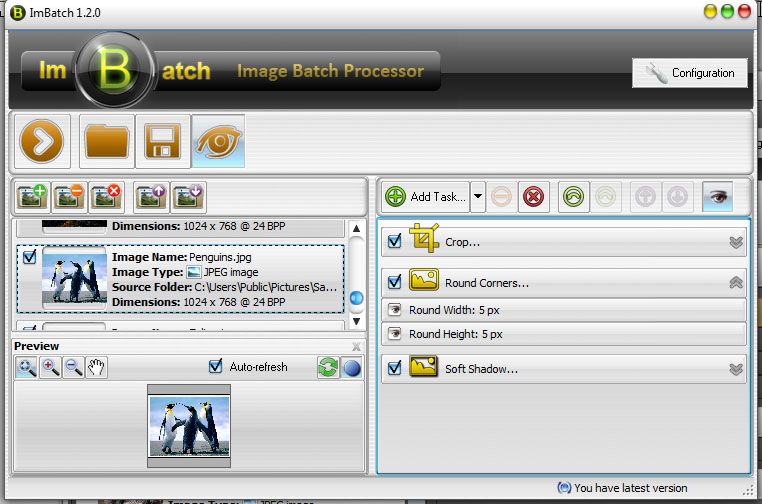Open the Configuration button
This screenshot has width=762, height=504.
689,73
